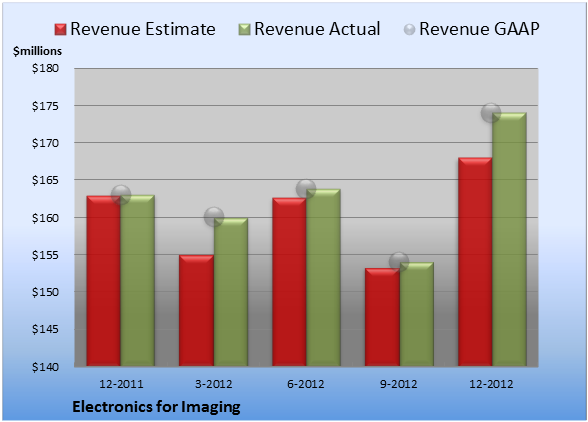
Task: Select the red estimate bar for 3-2012
Action: pyautogui.click(x=196, y=310)
